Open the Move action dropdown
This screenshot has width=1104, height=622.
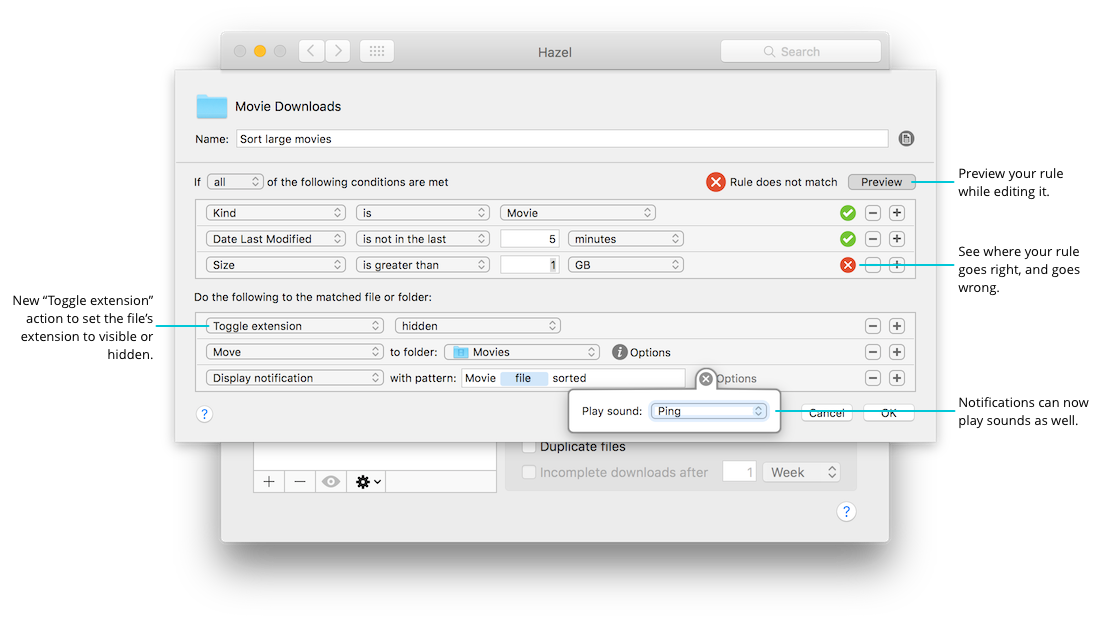pos(294,352)
